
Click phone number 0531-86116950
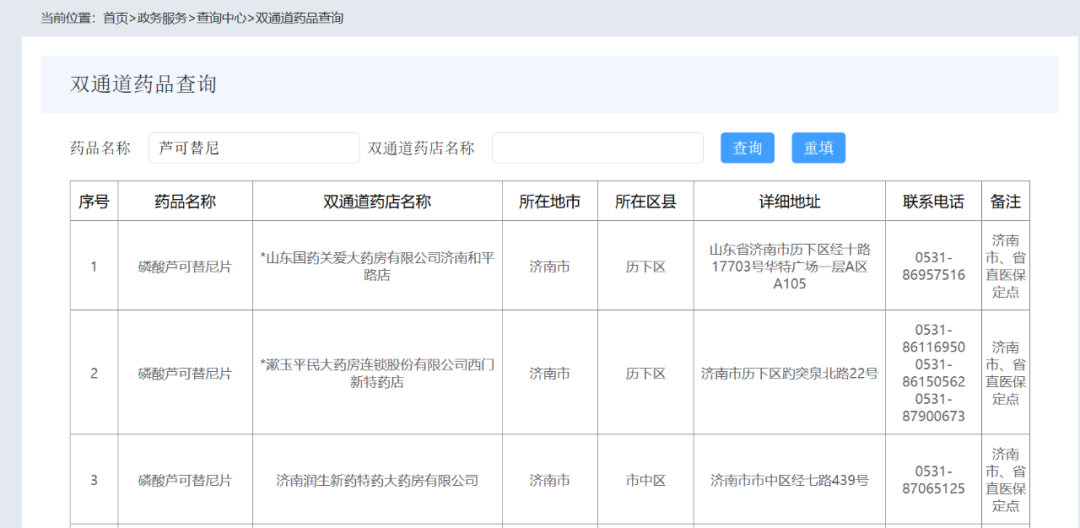coord(933,338)
